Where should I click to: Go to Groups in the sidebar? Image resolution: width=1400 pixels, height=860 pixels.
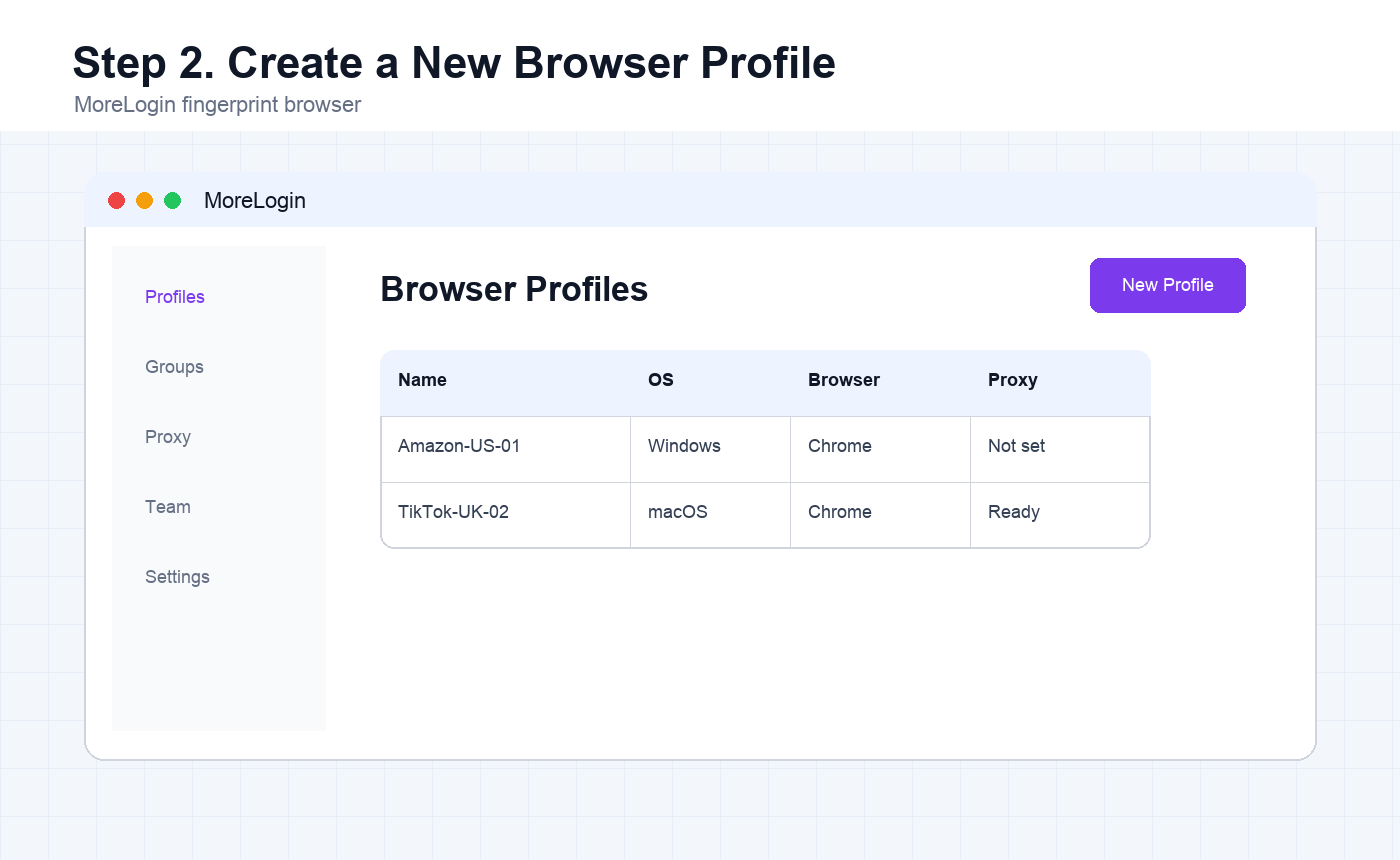[174, 367]
